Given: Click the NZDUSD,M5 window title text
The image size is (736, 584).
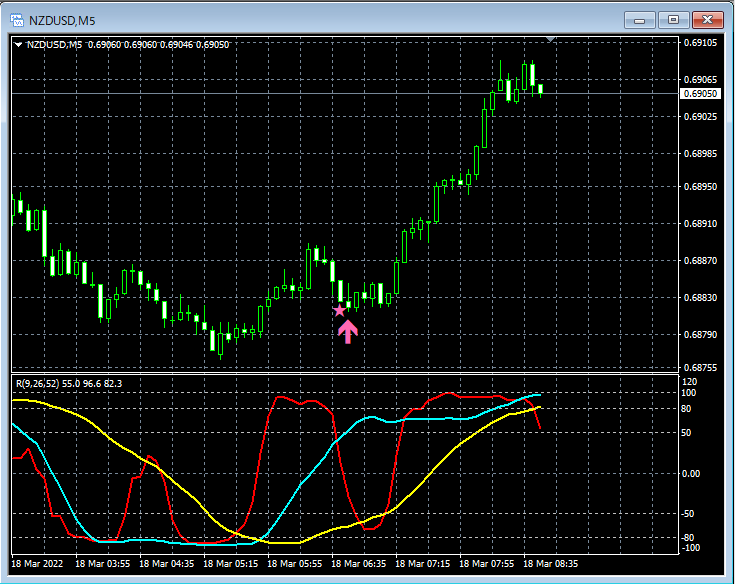Looking at the screenshot, I should 62,21.
